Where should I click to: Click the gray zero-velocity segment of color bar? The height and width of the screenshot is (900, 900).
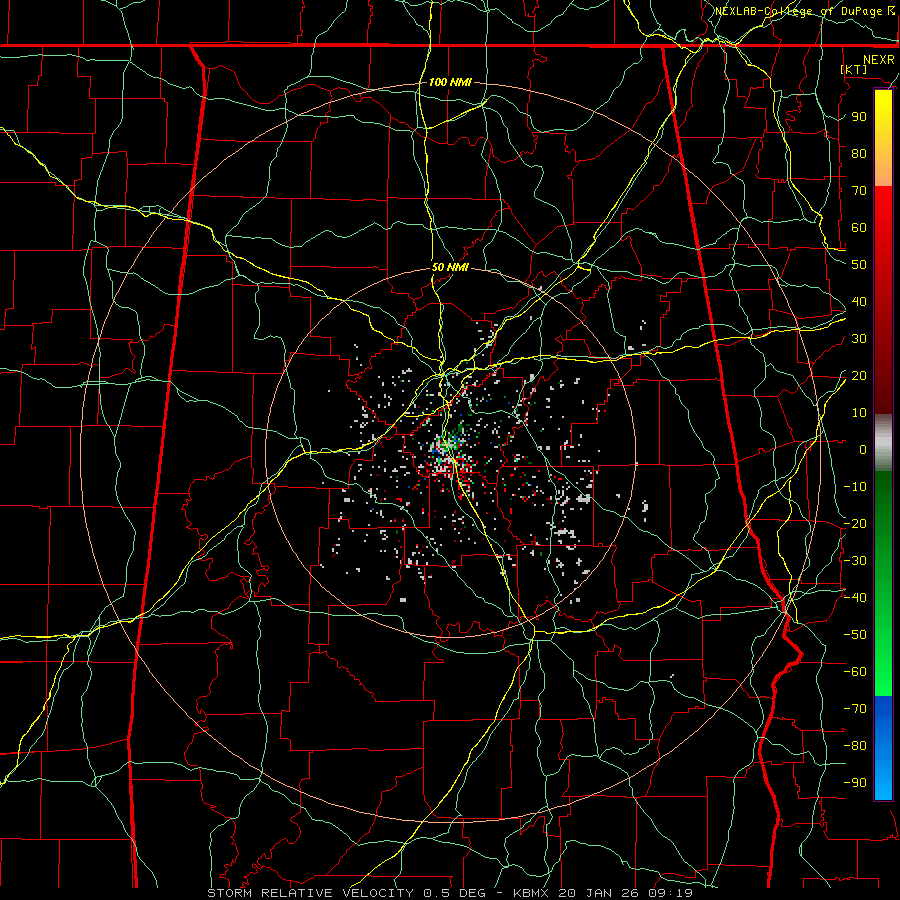pyautogui.click(x=883, y=443)
